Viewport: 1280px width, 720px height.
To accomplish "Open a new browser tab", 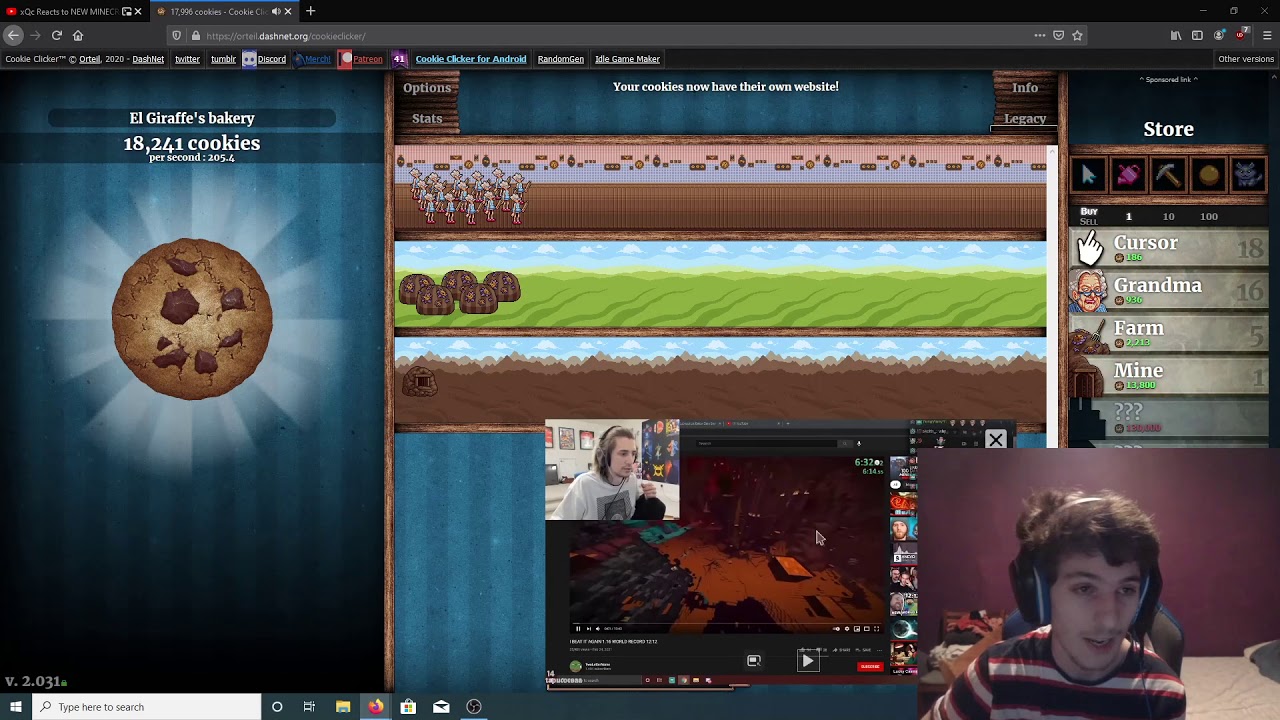I will [x=311, y=11].
